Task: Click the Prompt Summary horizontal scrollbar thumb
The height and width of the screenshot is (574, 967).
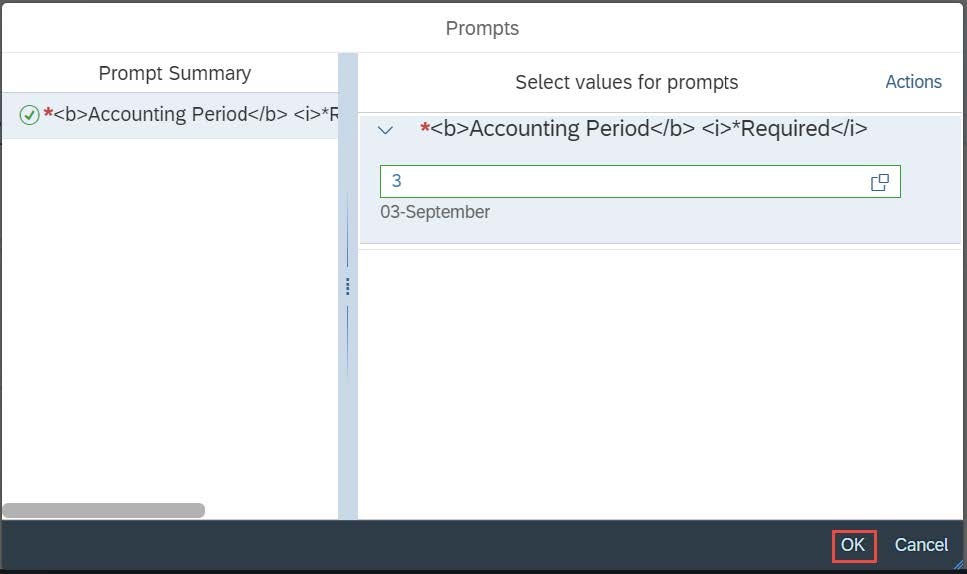Action: point(104,510)
